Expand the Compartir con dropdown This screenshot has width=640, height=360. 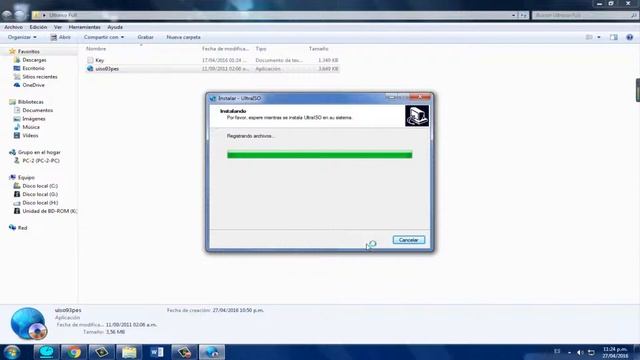pos(104,37)
